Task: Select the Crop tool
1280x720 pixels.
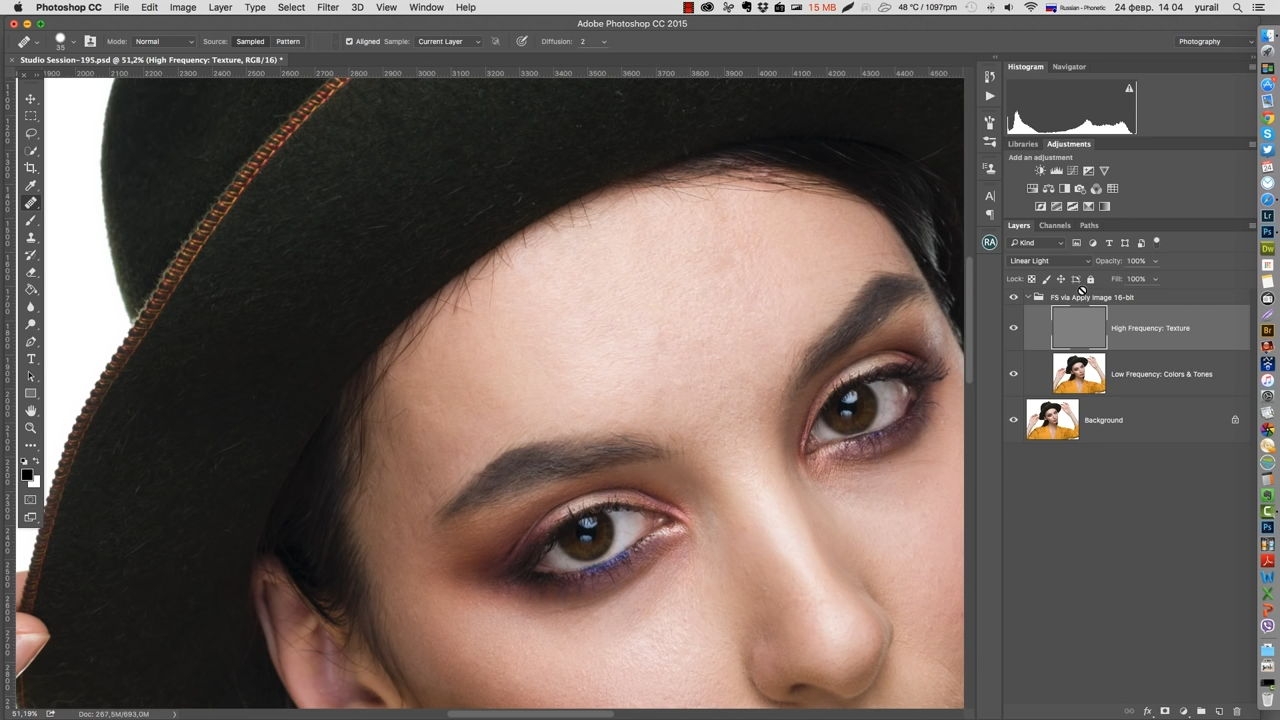Action: [x=31, y=168]
